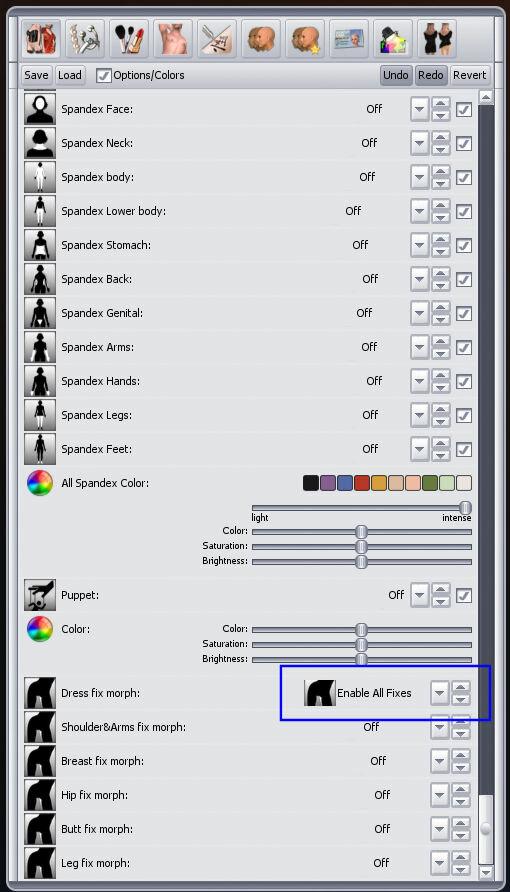The height and width of the screenshot is (892, 510).
Task: Click the Spandex Feet icon
Action: tap(40, 449)
